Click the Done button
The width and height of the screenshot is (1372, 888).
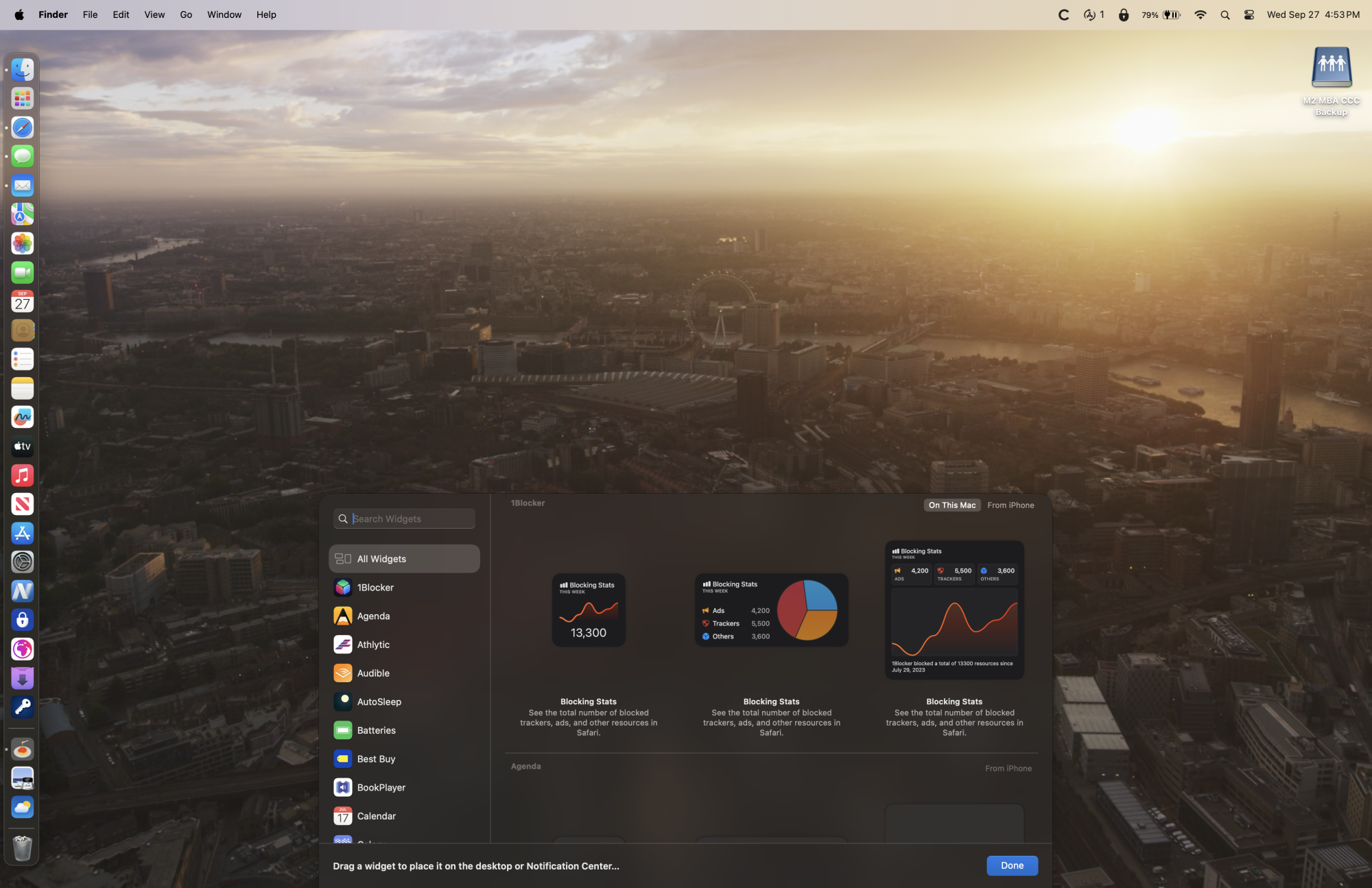pyautogui.click(x=1012, y=865)
